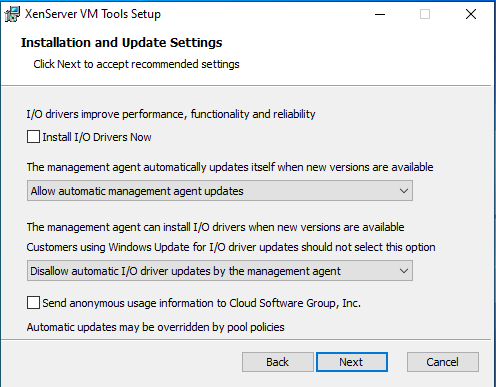
Task: Click 'I/O drivers improve performance' description text
Action: click(171, 114)
